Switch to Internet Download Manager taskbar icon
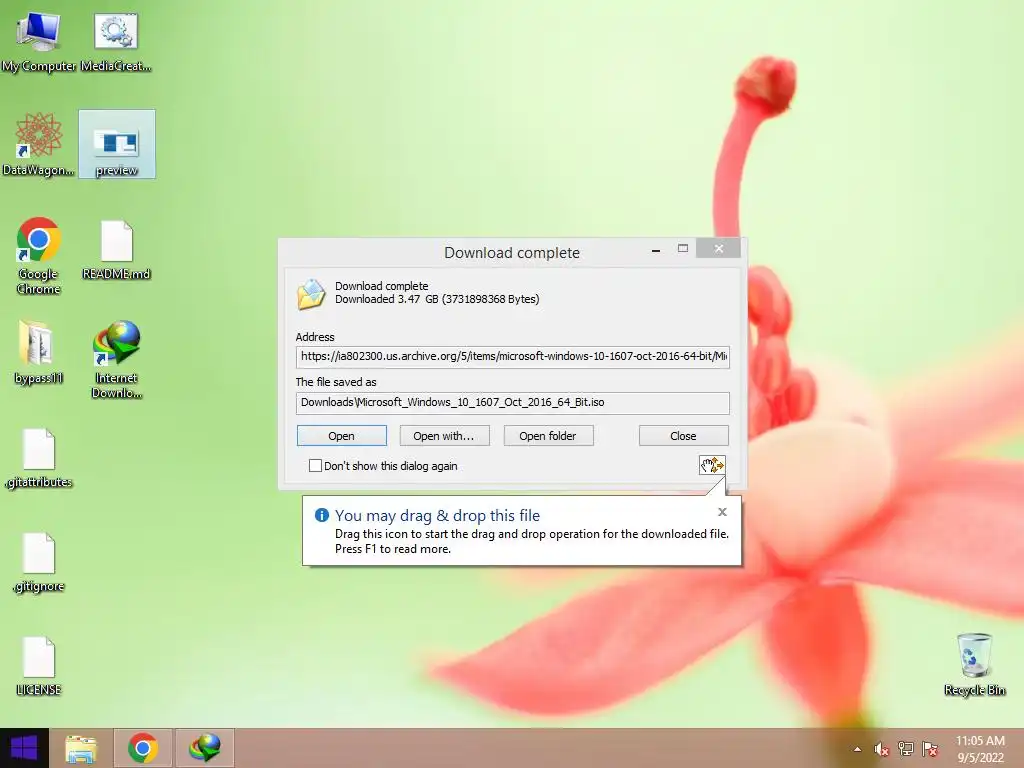Image resolution: width=1024 pixels, height=768 pixels. tap(204, 748)
